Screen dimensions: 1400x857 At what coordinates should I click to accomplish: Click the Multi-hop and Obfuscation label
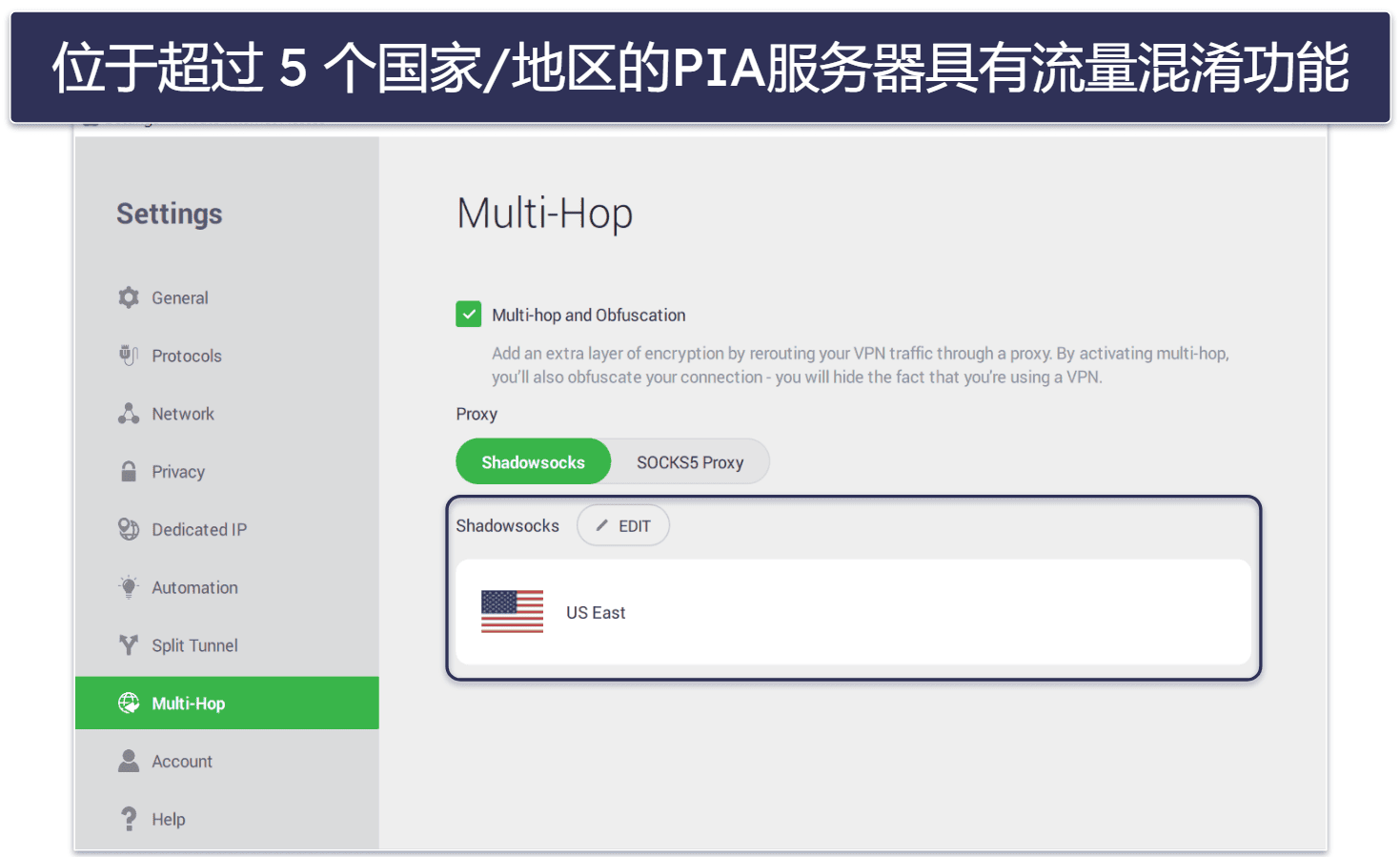(x=588, y=315)
